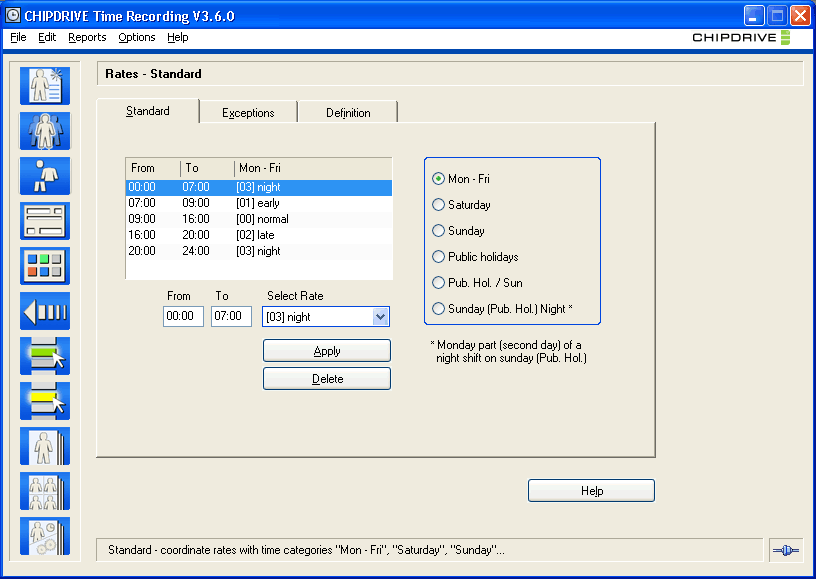Click the single person sidebar icon
Viewport: 816px width, 579px height.
(44, 175)
